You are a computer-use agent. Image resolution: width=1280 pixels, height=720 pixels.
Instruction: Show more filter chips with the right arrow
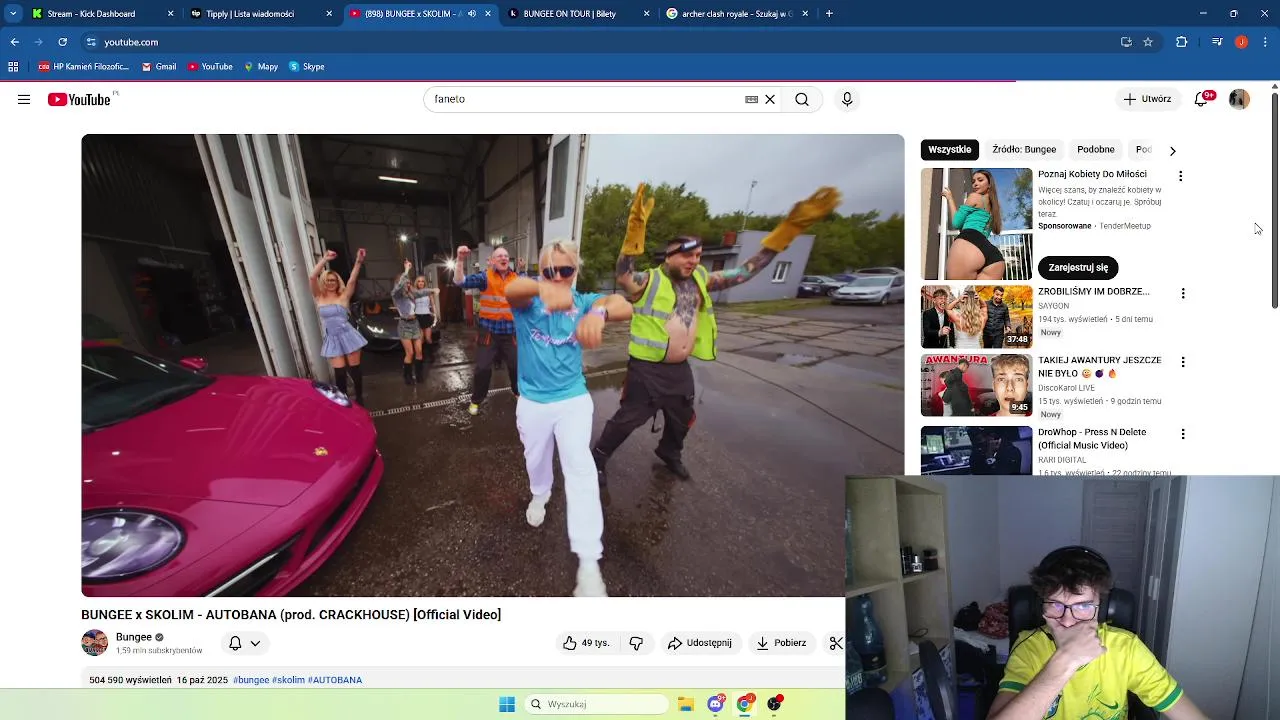coord(1172,150)
